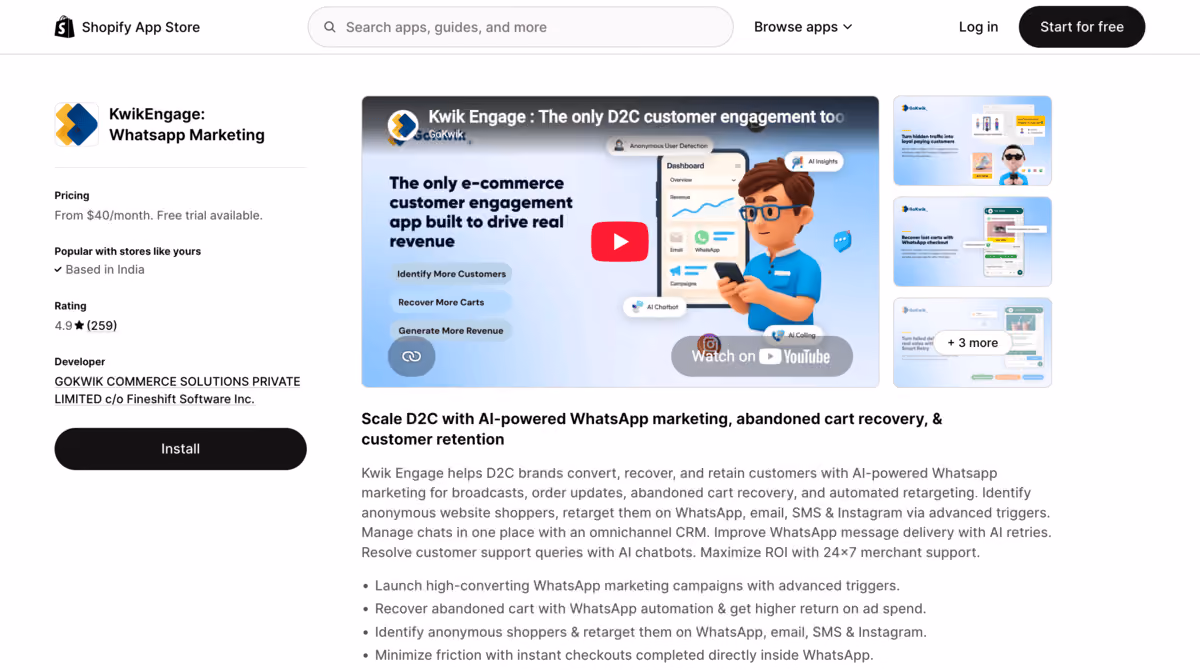Click the search magnifier icon
Screen dimensions: 1200x670
[x=330, y=27]
